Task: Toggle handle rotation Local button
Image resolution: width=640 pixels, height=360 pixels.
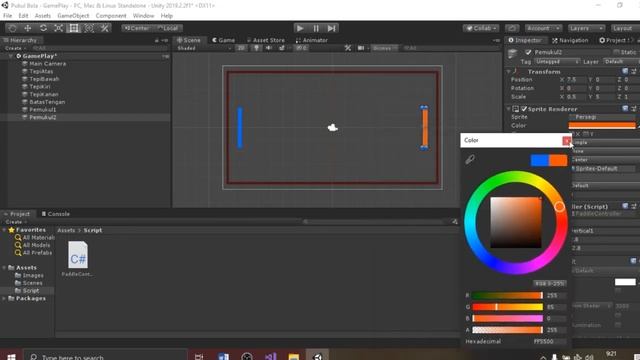Action: (168, 28)
